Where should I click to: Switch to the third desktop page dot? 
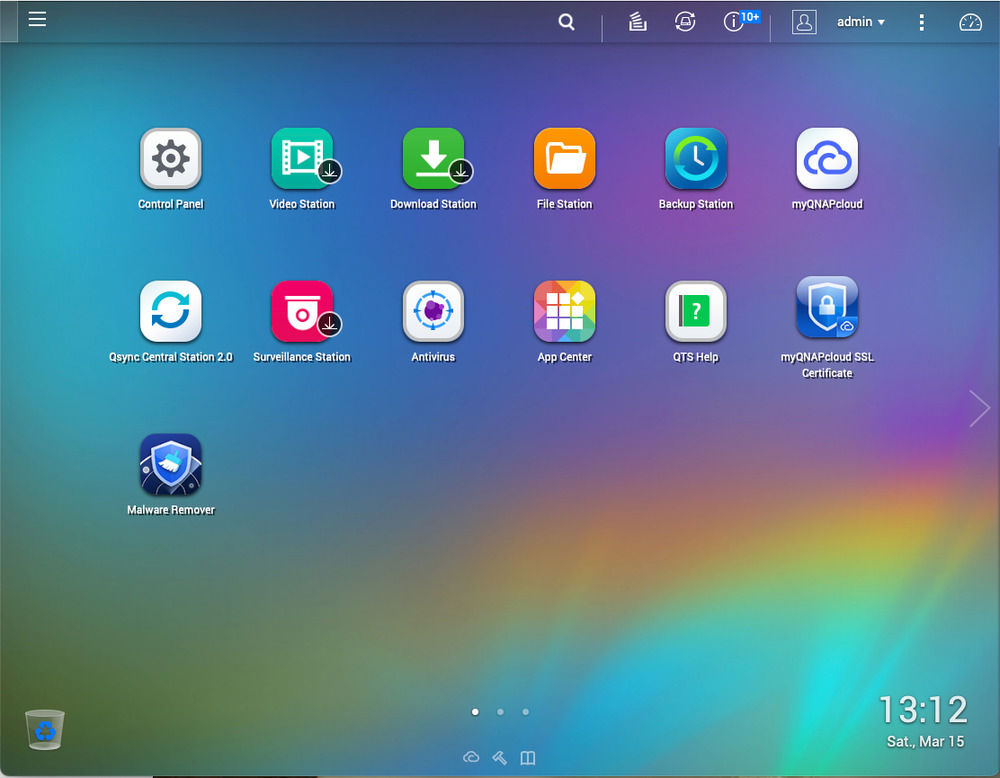coord(526,712)
